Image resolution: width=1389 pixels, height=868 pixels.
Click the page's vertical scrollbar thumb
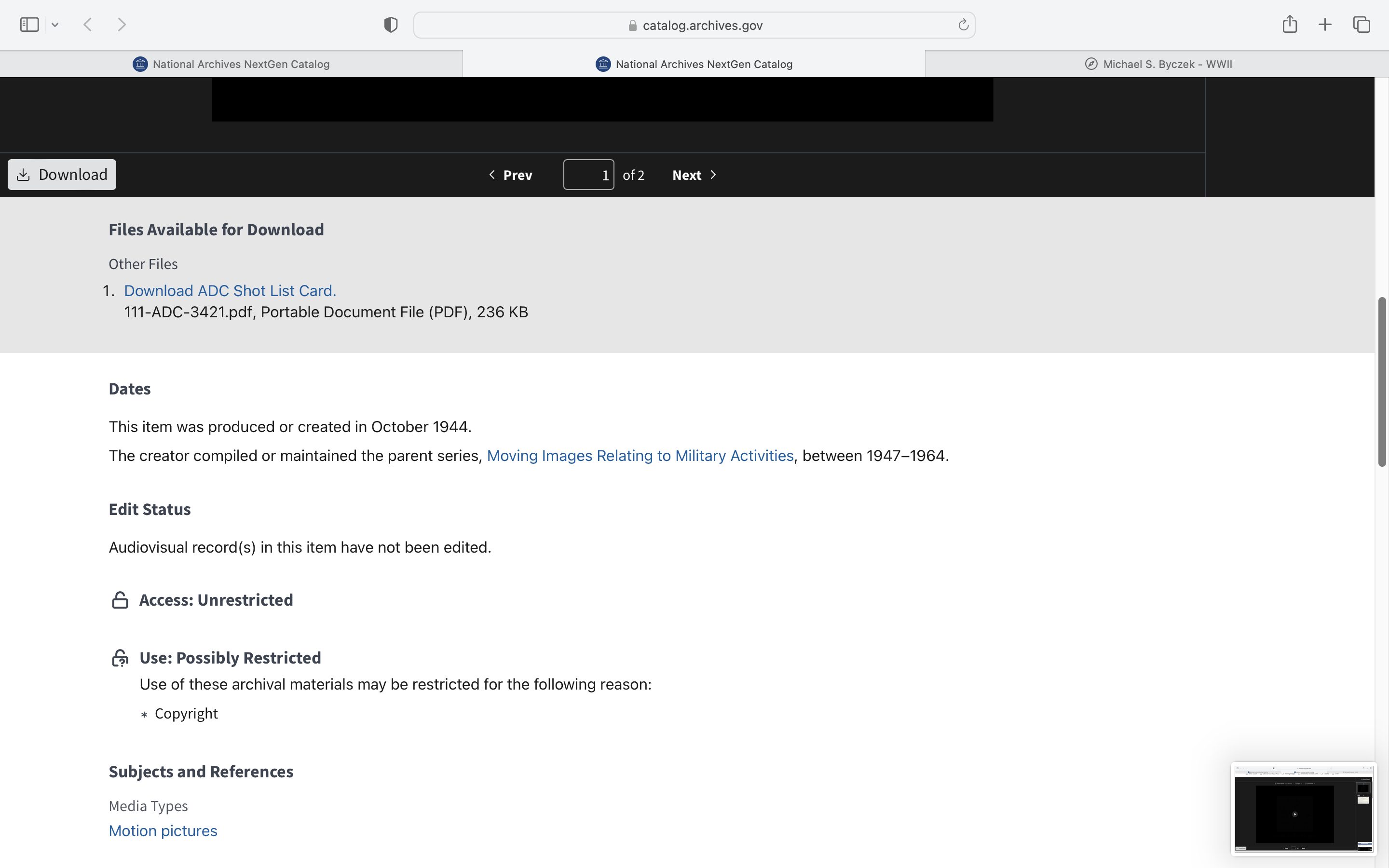coord(1382,382)
